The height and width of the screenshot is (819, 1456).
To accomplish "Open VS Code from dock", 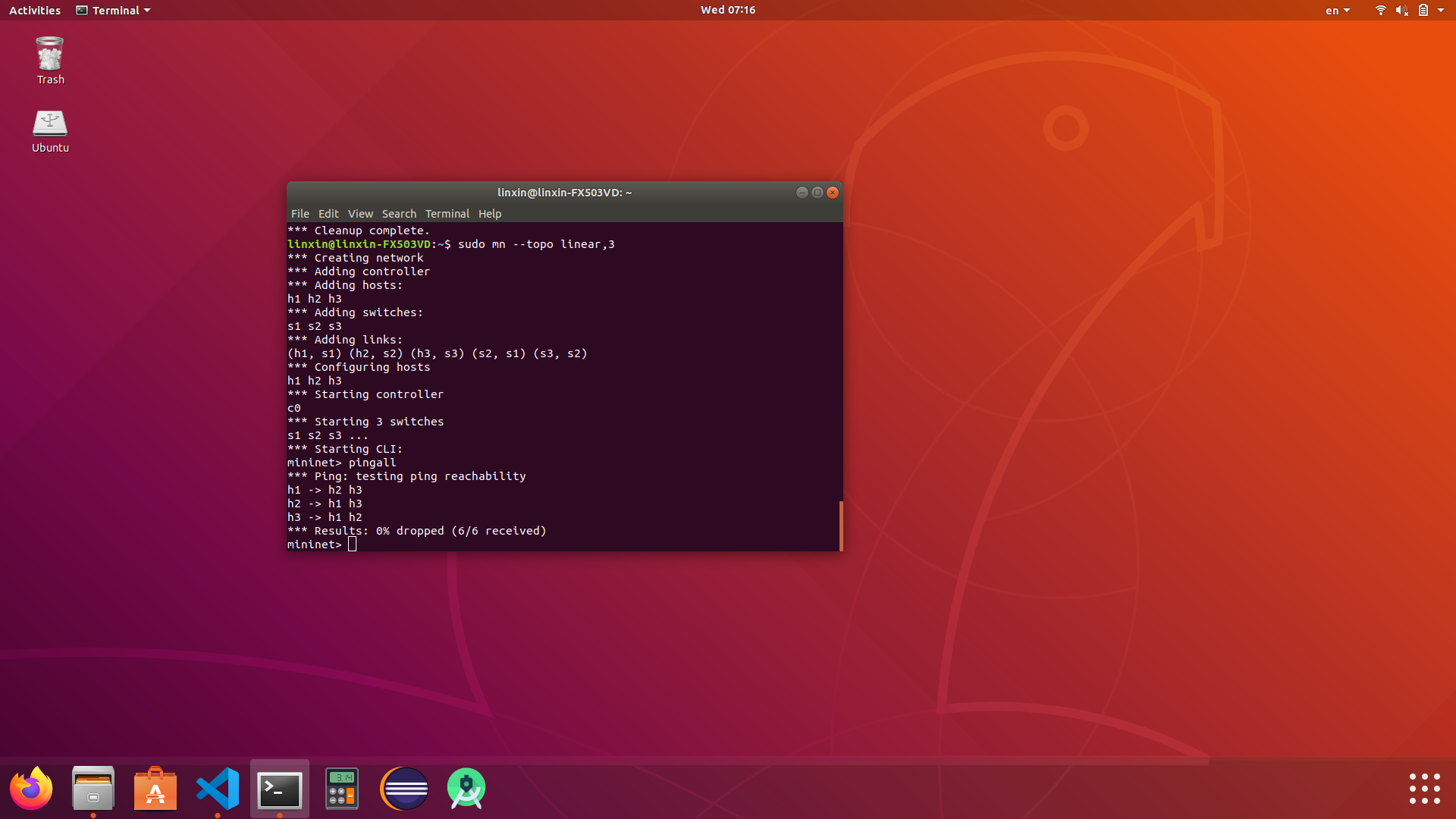I will tap(217, 789).
